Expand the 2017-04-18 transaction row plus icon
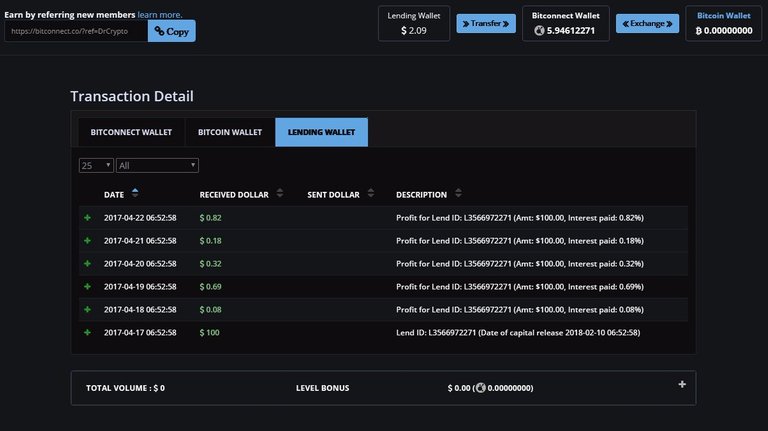This screenshot has height=431, width=768. point(87,310)
